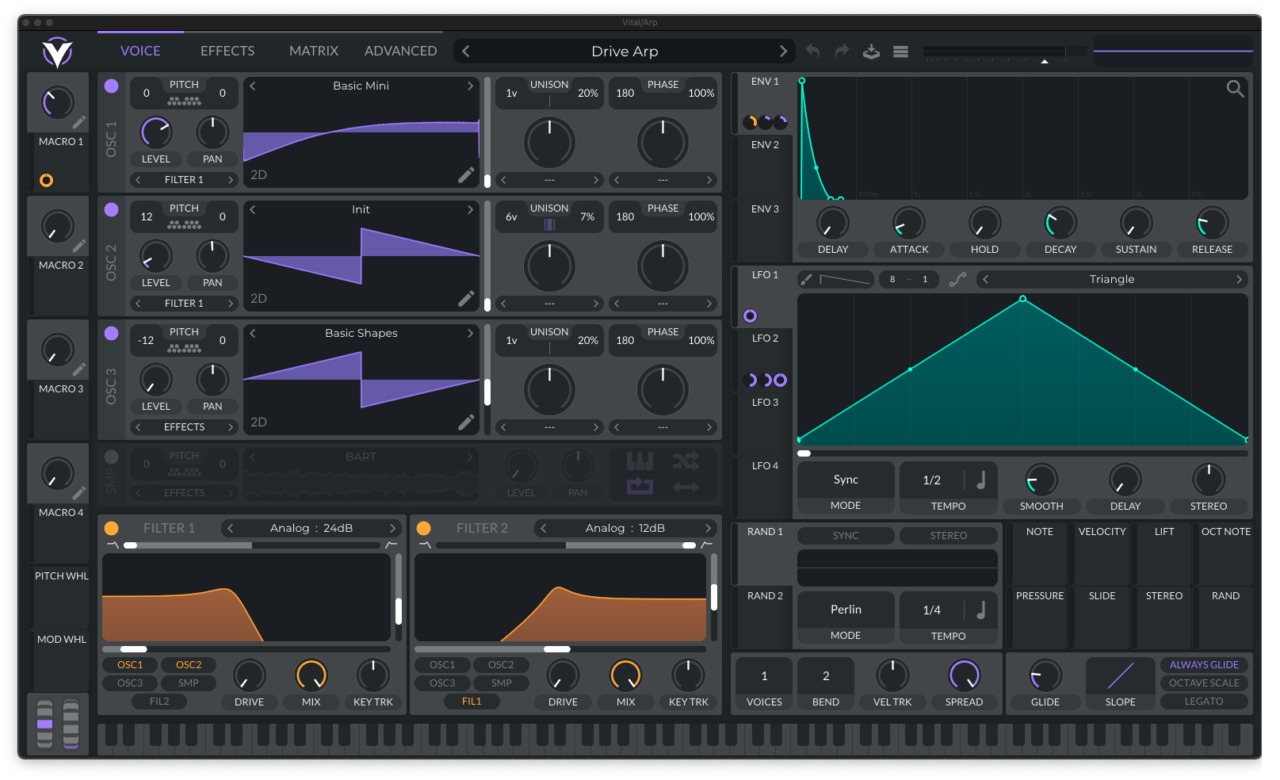Toggle the ALWAYS GLIDE button
Viewport: 1280px width, 780px height.
coord(1204,665)
